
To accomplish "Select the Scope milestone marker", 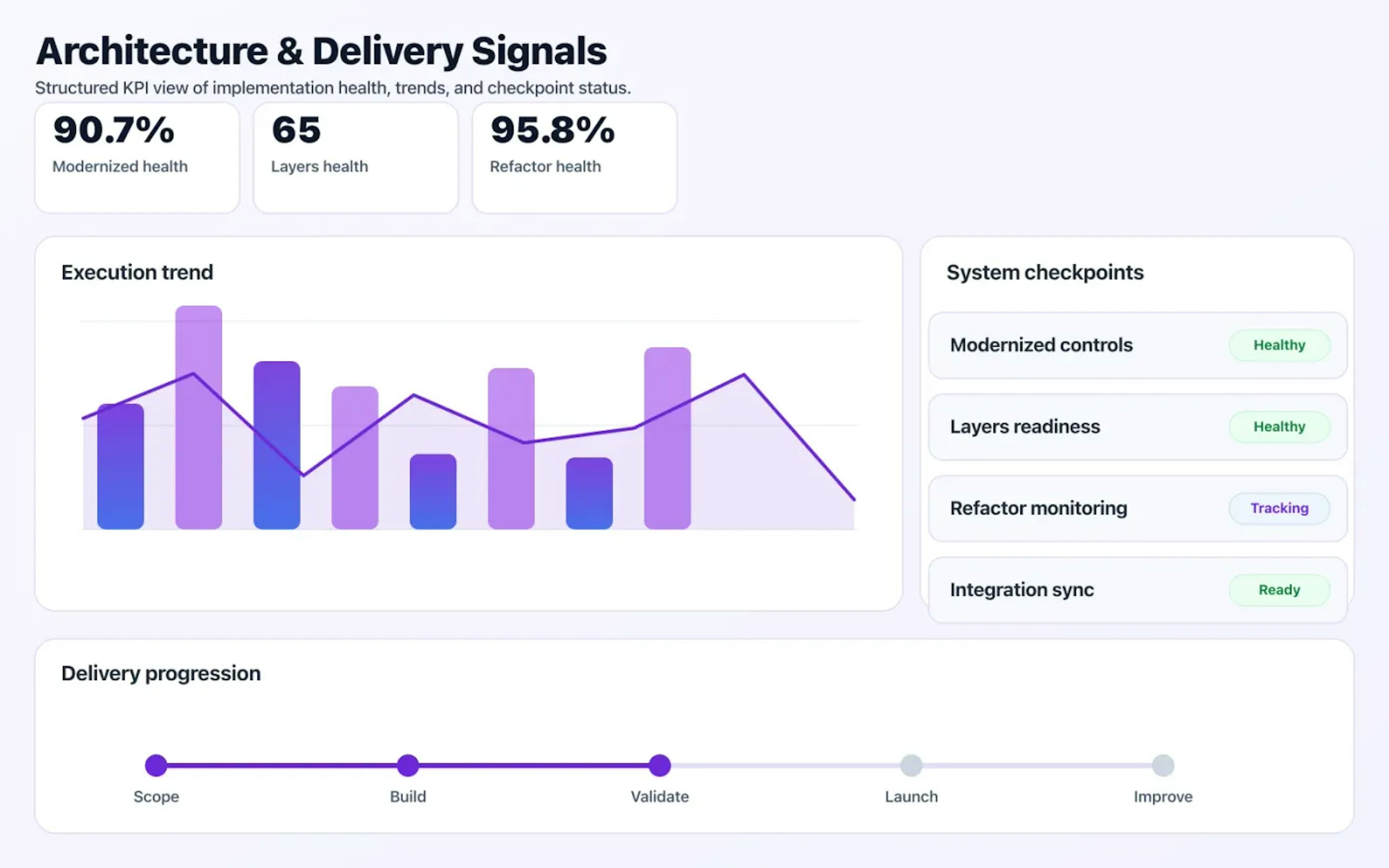I will [x=156, y=765].
